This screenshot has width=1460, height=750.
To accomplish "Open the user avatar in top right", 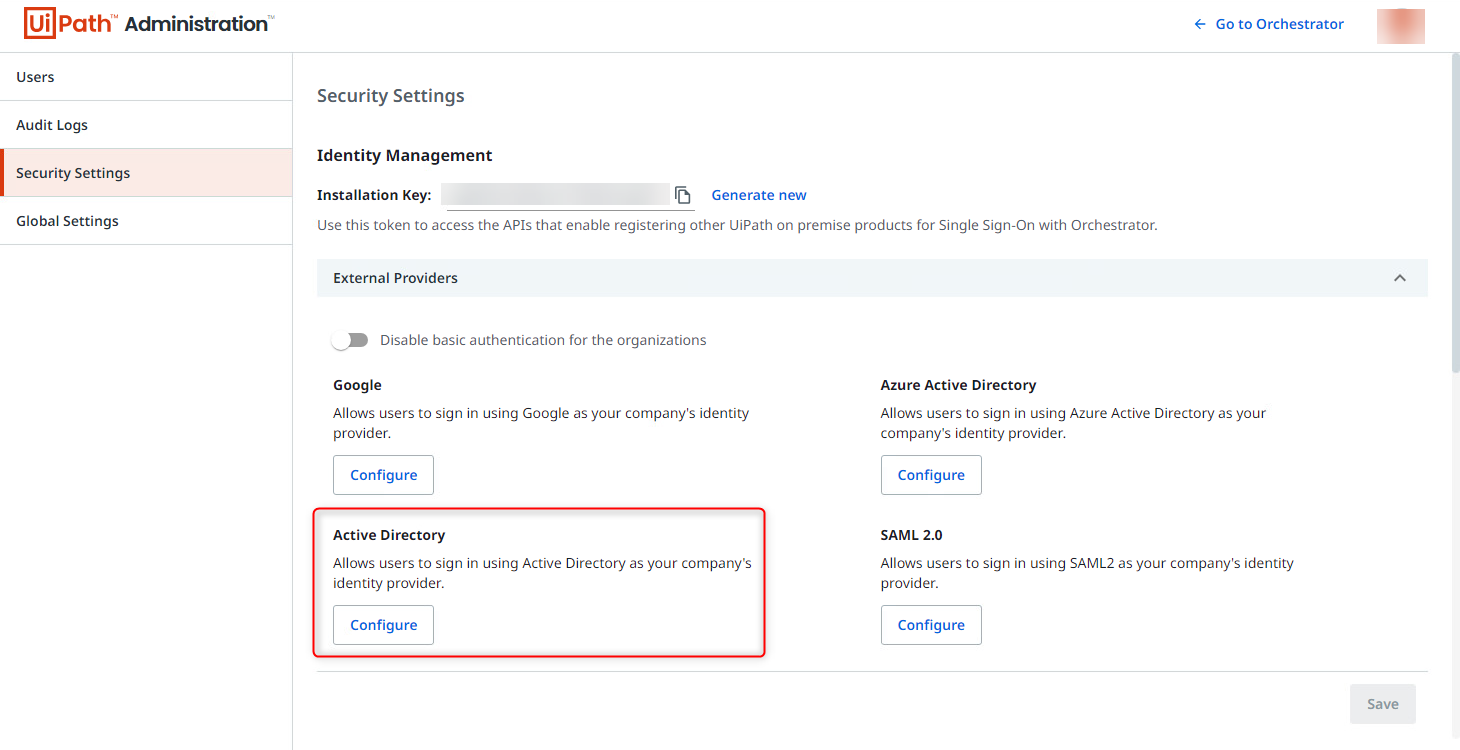I will pos(1400,25).
